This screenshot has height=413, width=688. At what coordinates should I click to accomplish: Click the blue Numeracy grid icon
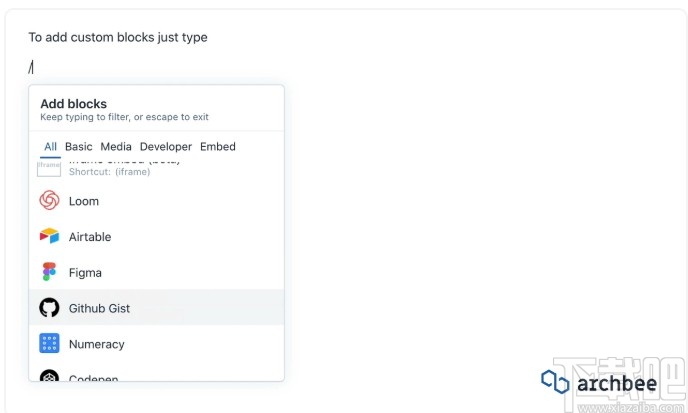pyautogui.click(x=49, y=344)
